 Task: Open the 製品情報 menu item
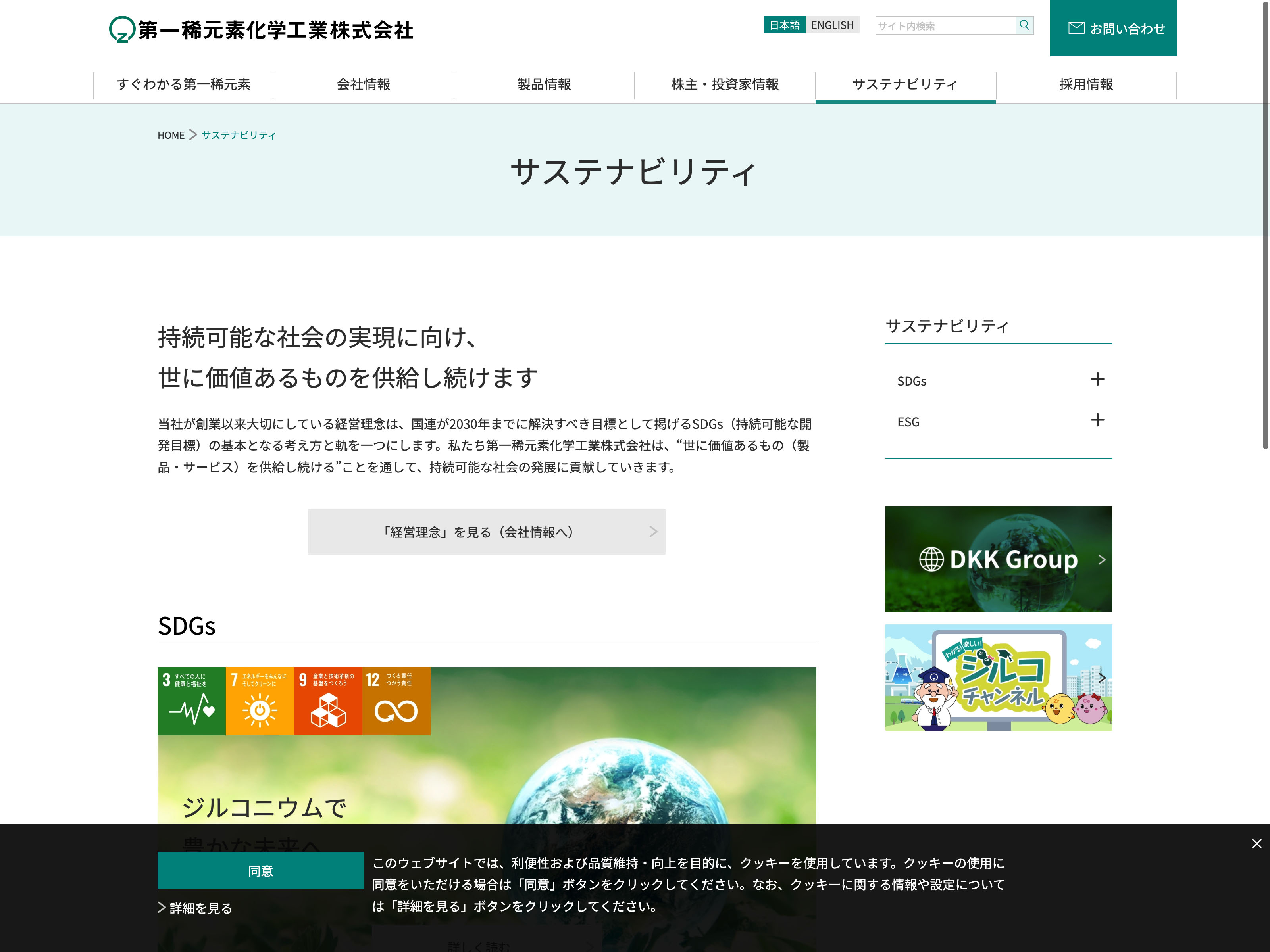click(x=544, y=84)
